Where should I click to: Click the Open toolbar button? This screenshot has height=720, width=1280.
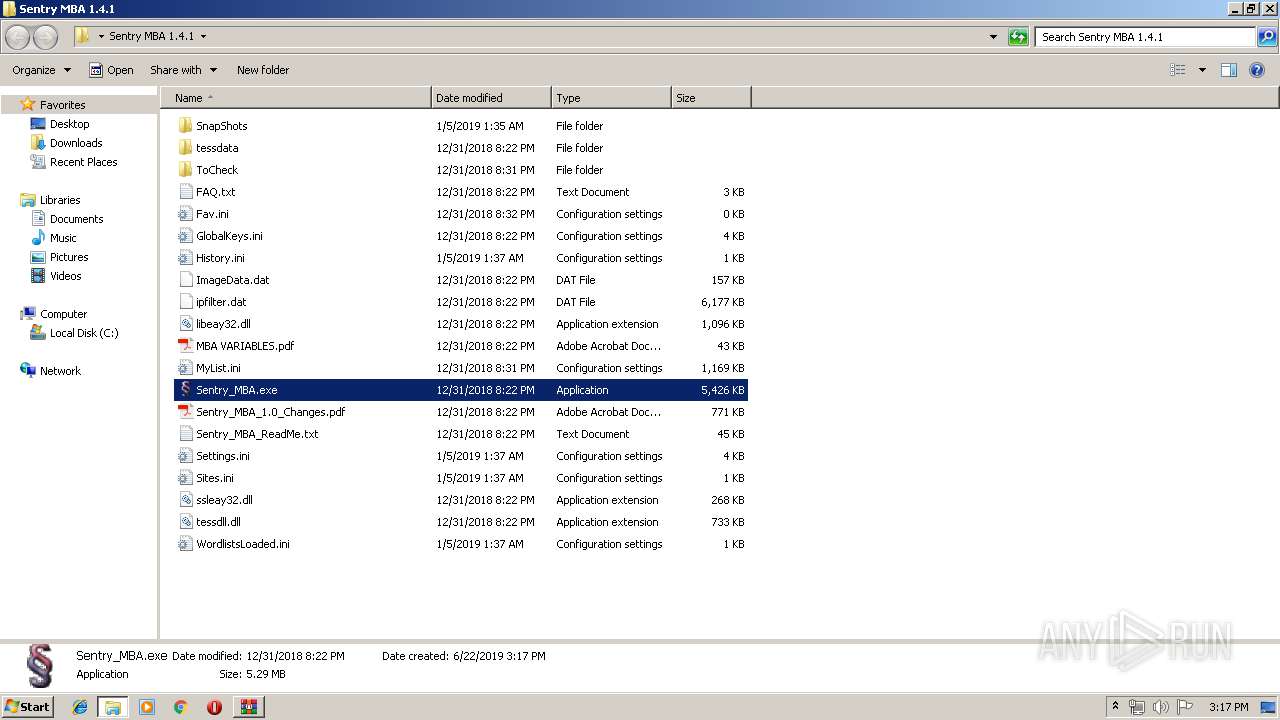111,70
